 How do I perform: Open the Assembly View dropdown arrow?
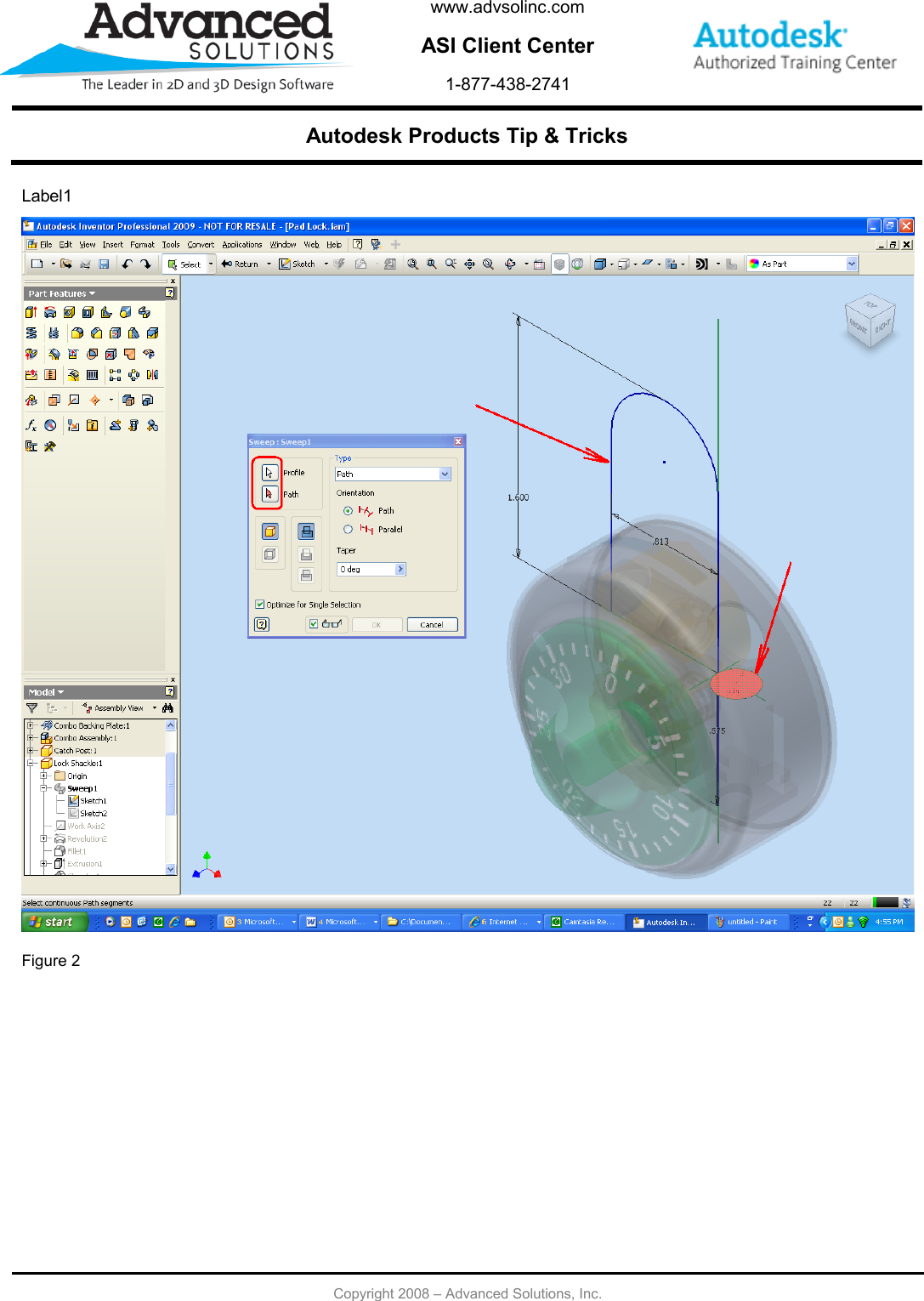click(154, 707)
